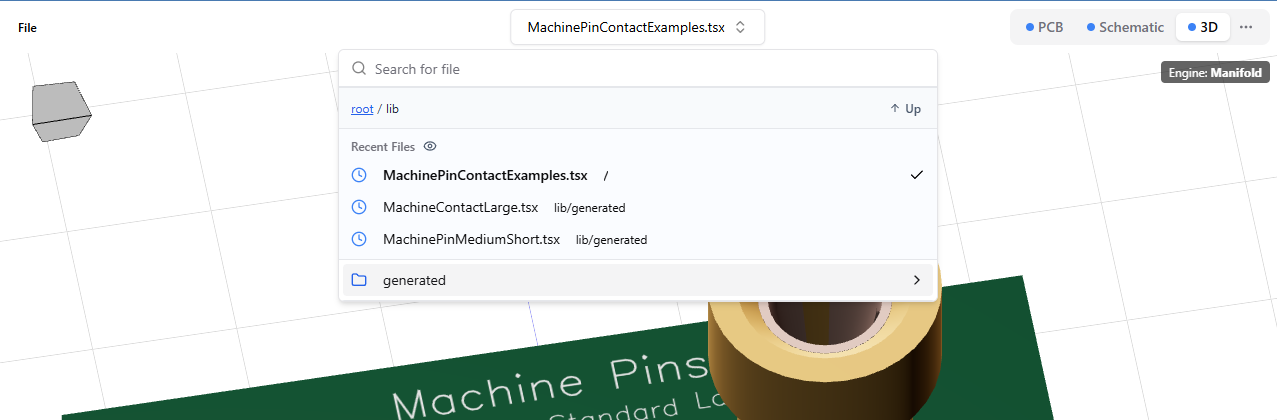Select the 3D view tab
Image resolution: width=1277 pixels, height=420 pixels.
(1203, 27)
